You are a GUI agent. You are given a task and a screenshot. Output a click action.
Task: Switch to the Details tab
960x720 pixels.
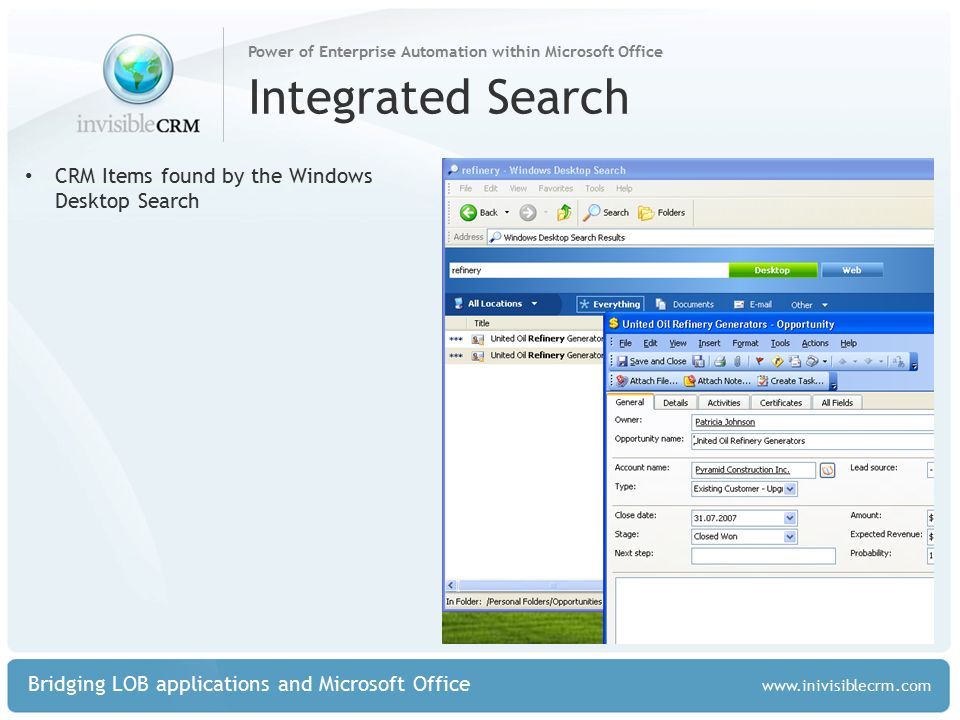(675, 403)
